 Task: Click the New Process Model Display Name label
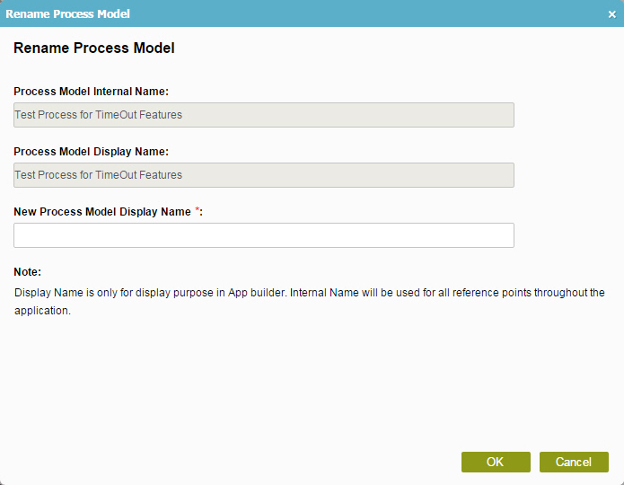(102, 212)
